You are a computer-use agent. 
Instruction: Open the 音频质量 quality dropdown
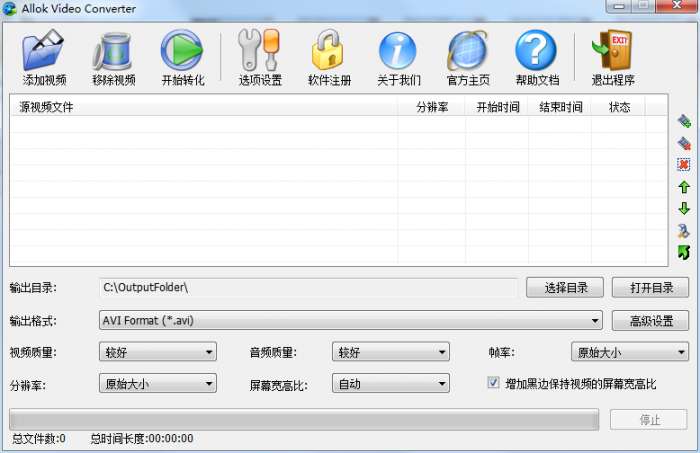[391, 352]
